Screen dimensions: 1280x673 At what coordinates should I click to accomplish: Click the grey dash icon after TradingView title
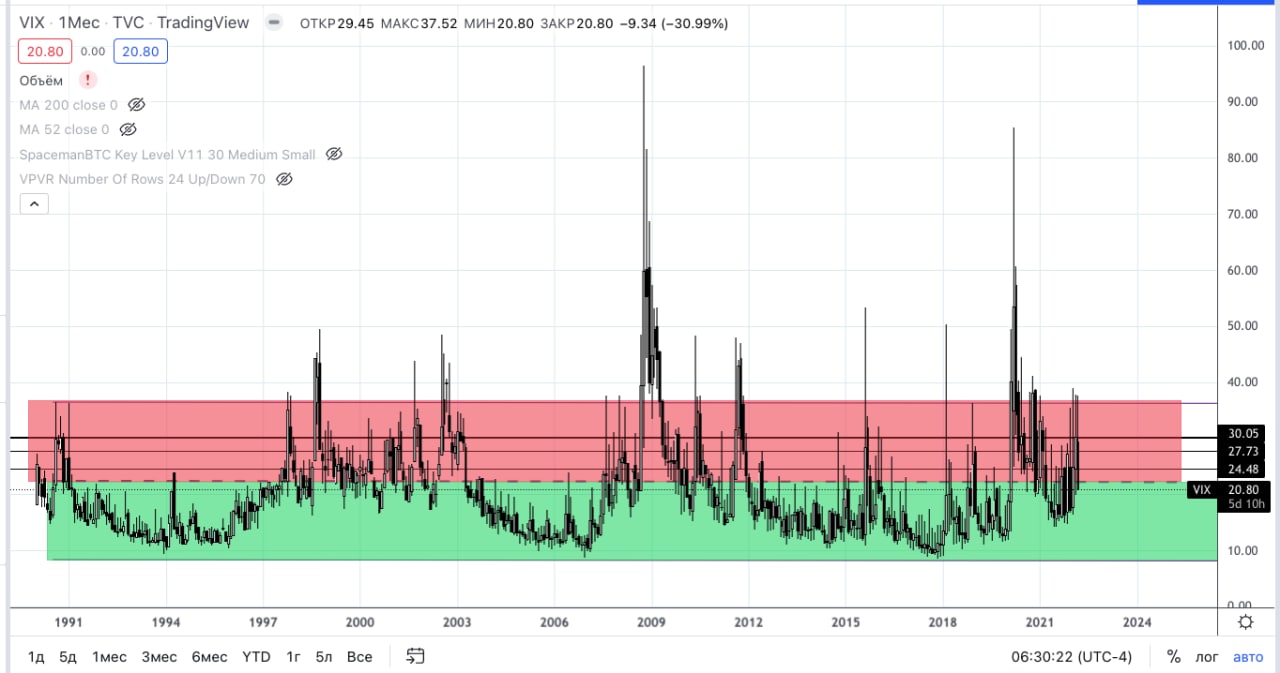273,23
